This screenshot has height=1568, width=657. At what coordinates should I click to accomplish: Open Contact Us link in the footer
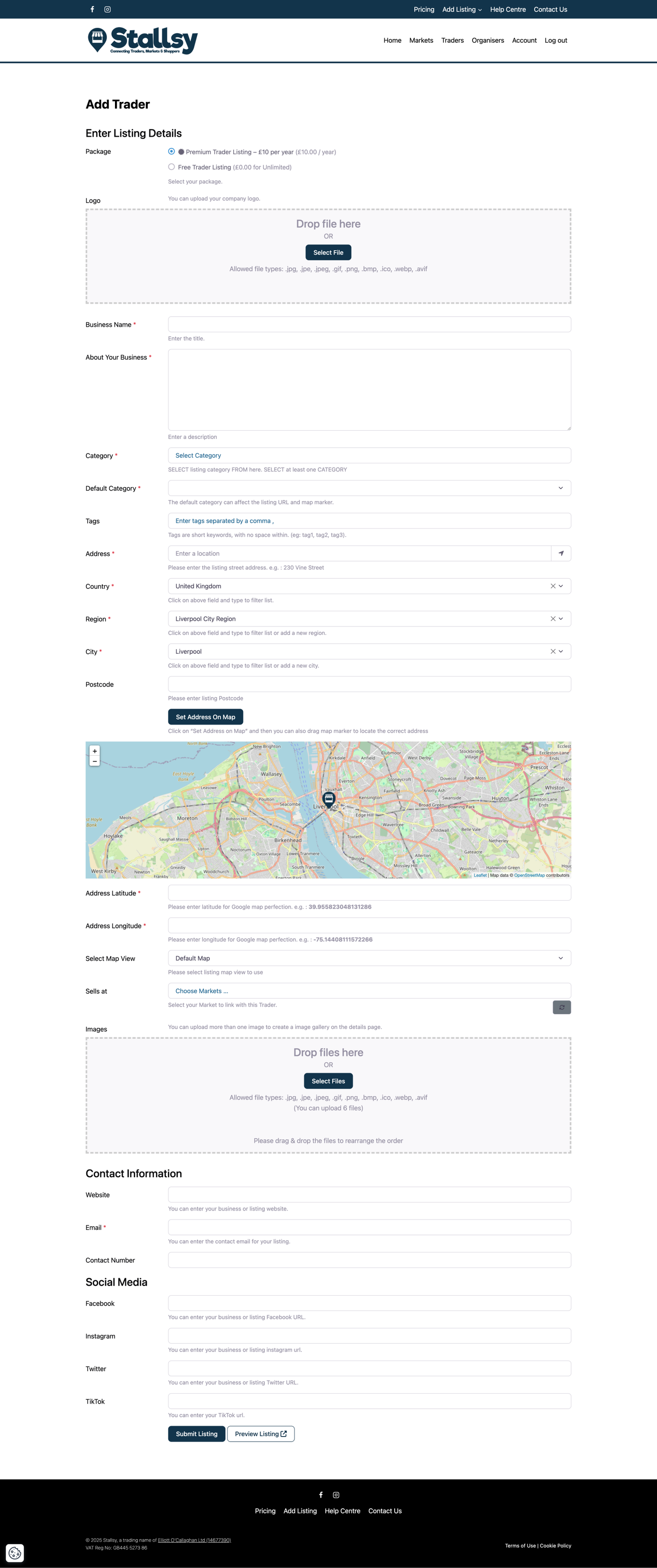pos(385,1511)
